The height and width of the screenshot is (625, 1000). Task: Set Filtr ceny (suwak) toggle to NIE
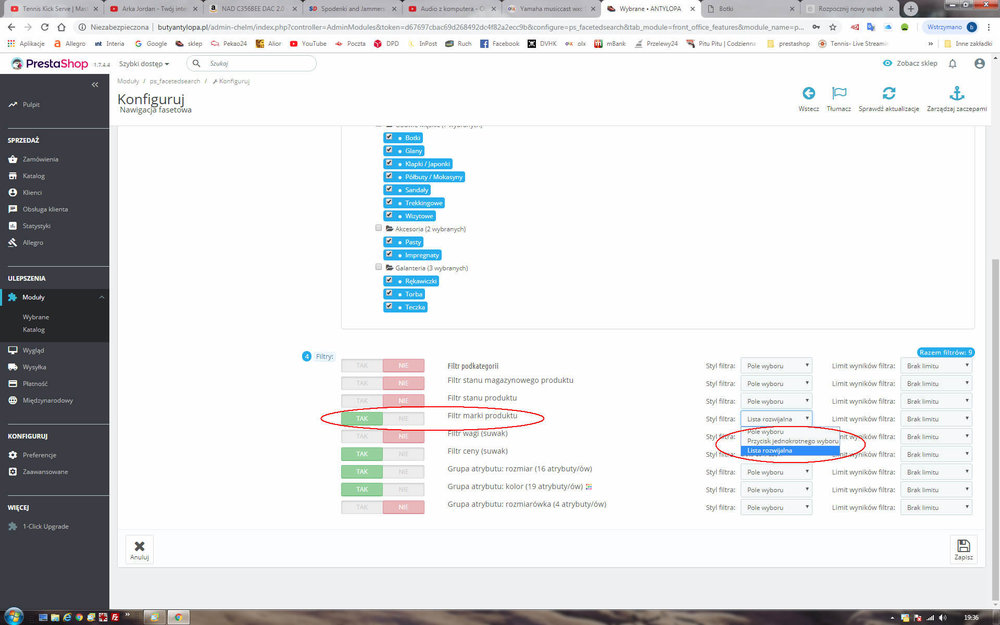403,454
